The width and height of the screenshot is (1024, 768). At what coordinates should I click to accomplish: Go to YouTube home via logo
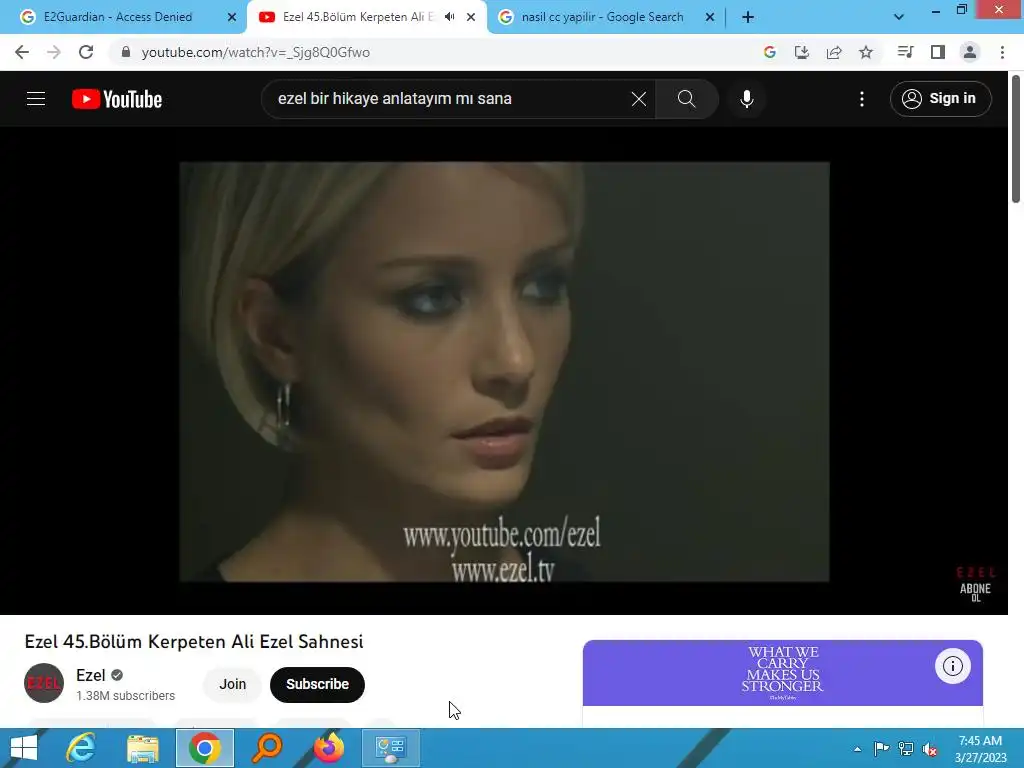pyautogui.click(x=117, y=99)
